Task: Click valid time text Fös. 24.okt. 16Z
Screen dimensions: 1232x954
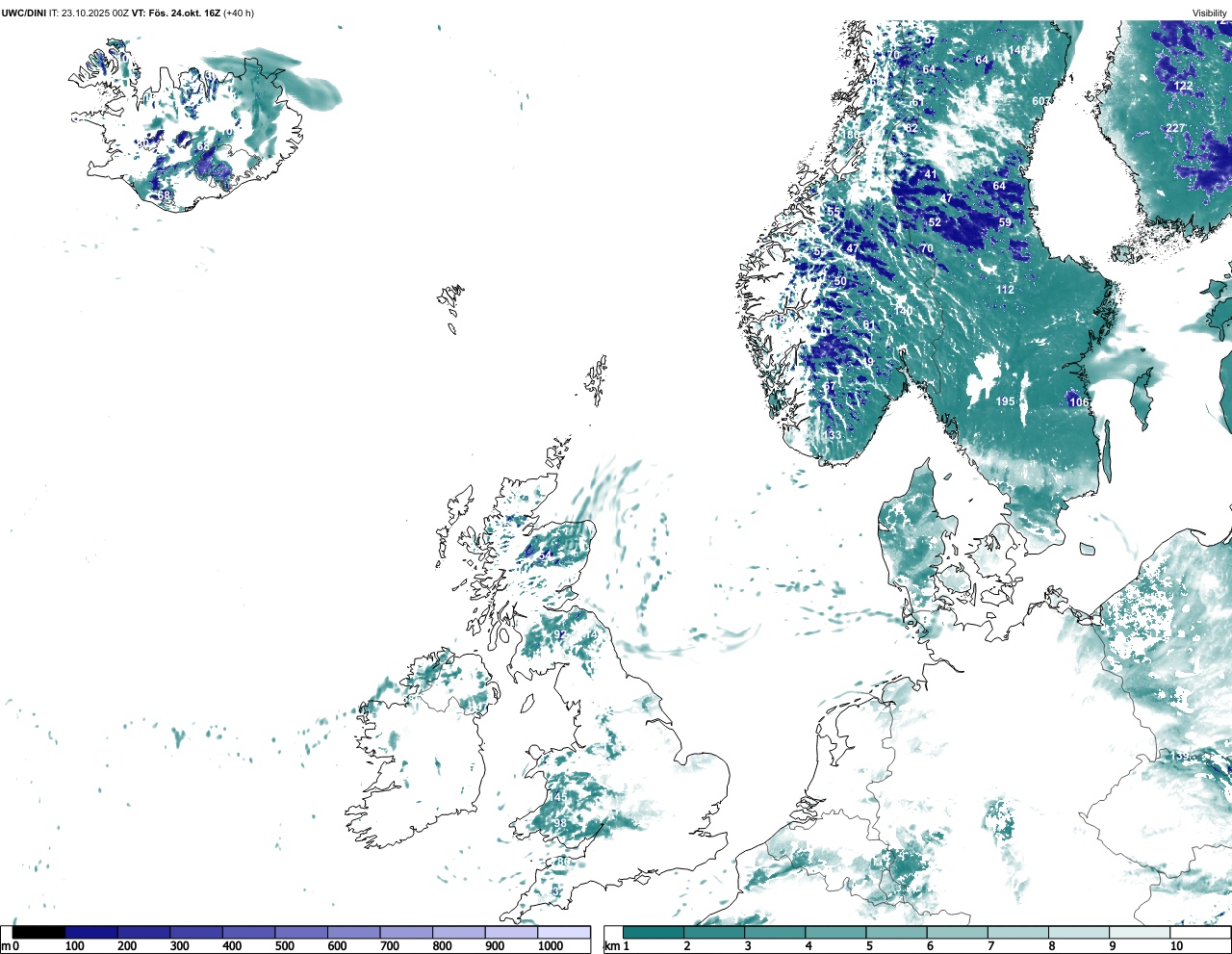Action: tap(185, 13)
